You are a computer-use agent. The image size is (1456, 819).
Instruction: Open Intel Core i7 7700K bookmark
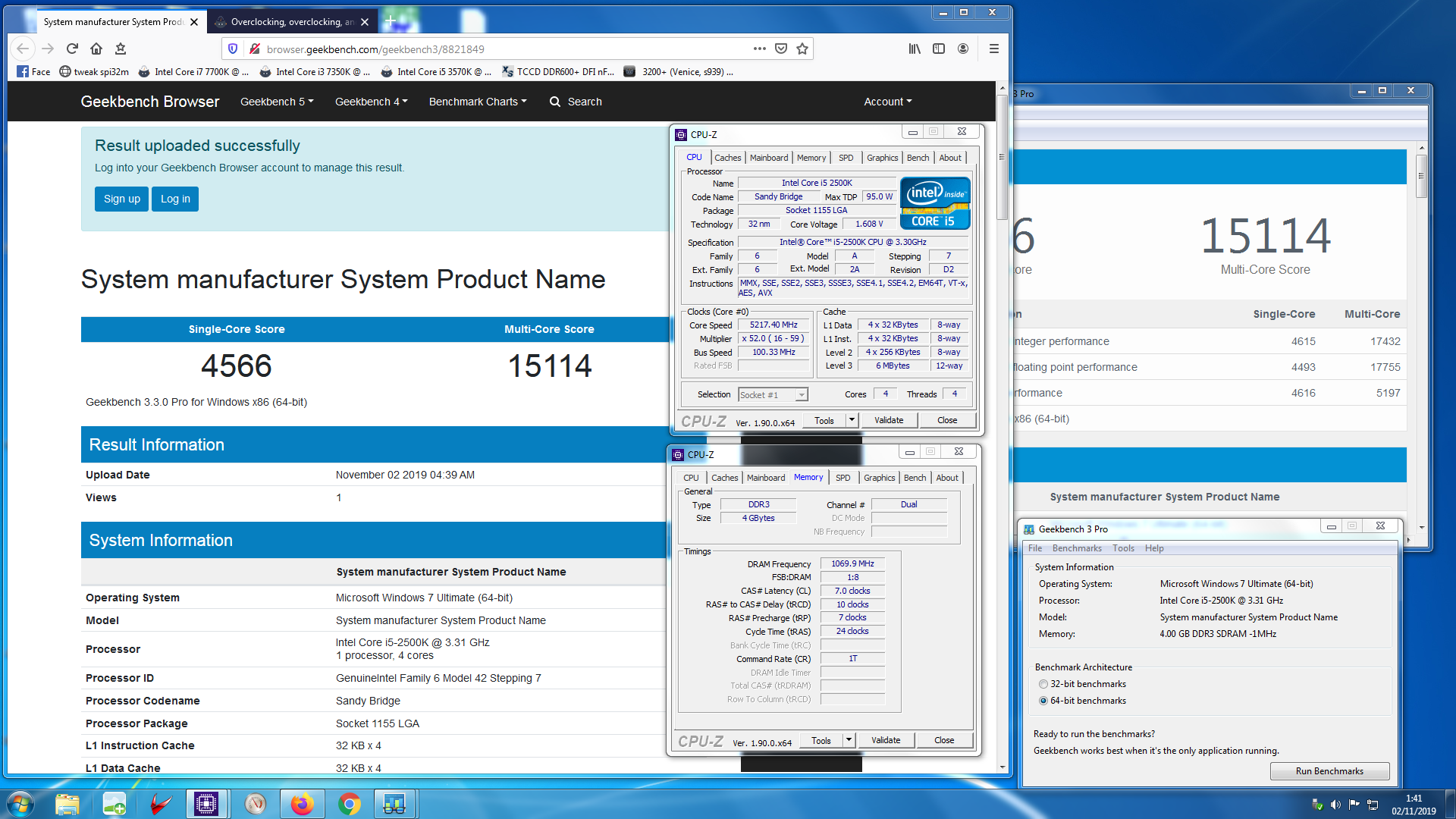(193, 72)
